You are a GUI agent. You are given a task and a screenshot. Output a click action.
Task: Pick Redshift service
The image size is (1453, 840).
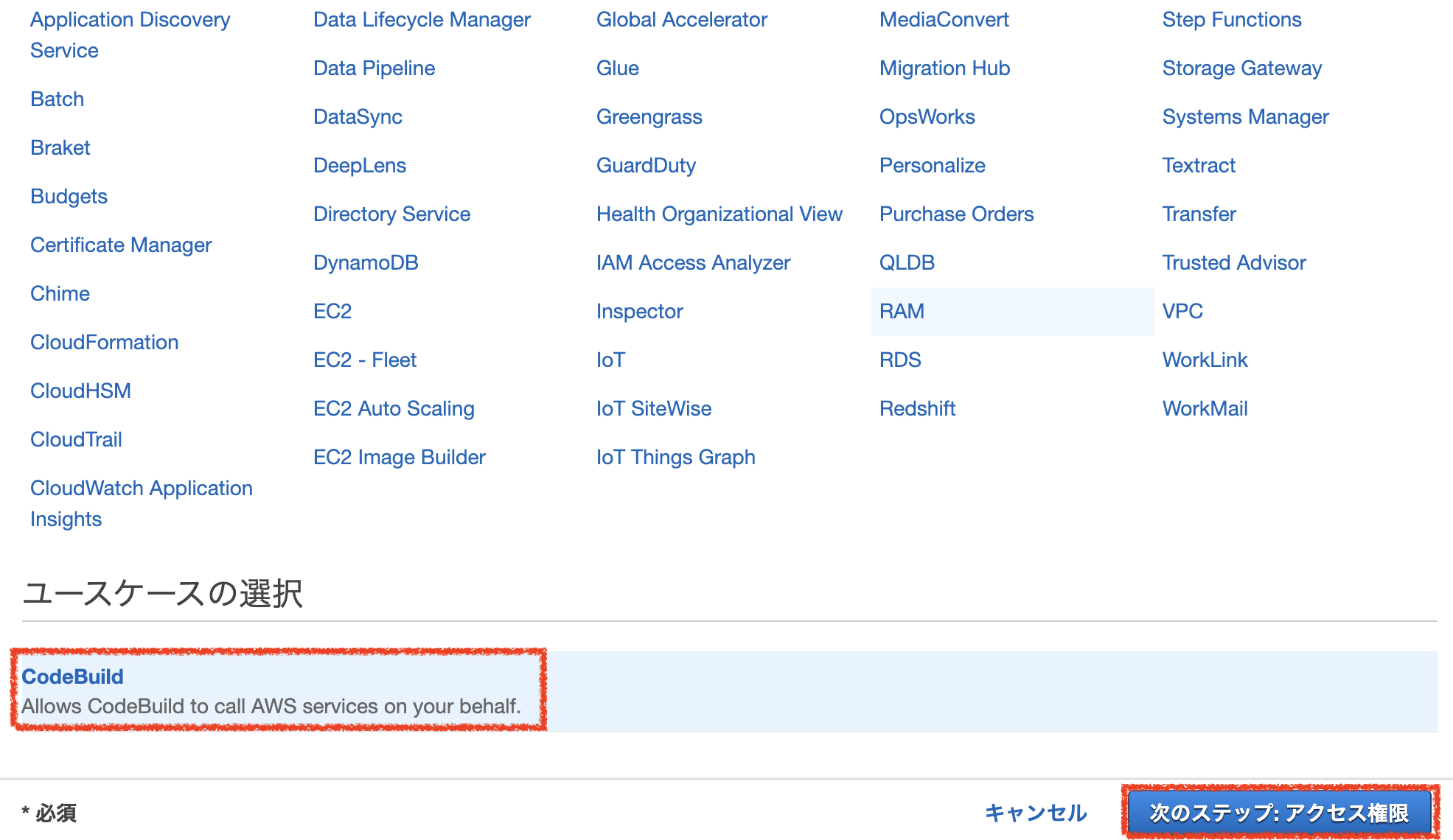click(x=918, y=408)
